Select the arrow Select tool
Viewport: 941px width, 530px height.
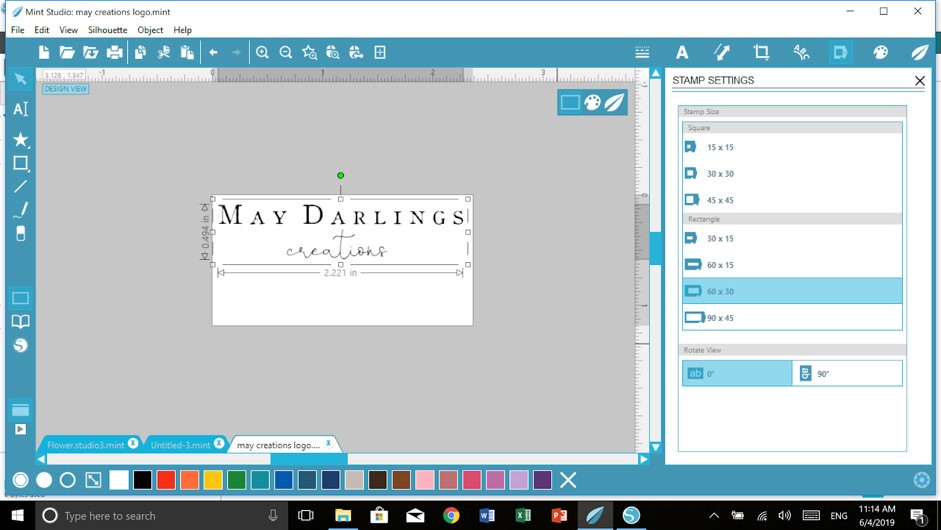pyautogui.click(x=20, y=79)
